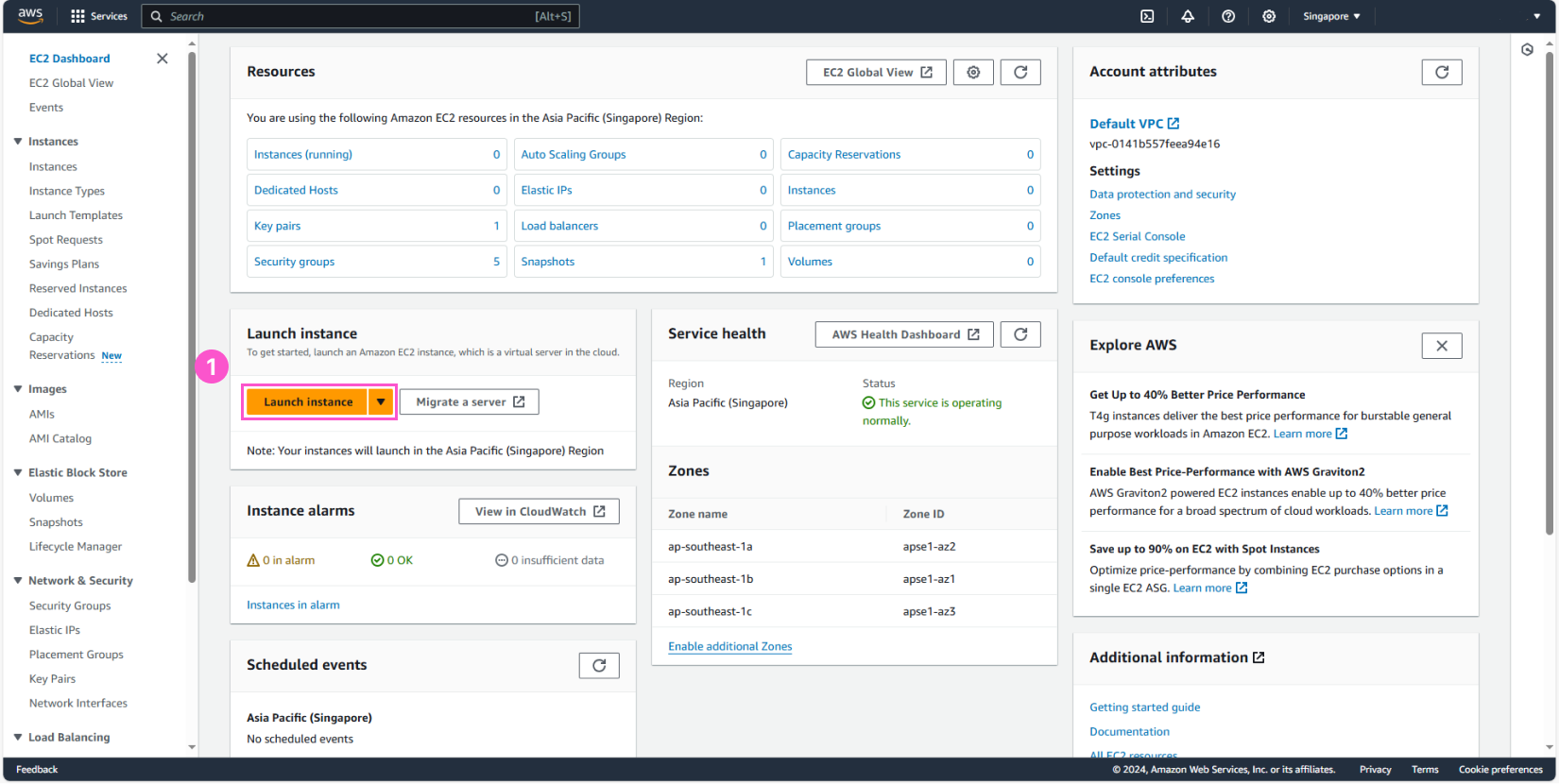Image resolution: width=1559 pixels, height=784 pixels.
Task: Close the Explore AWS panel
Action: (1442, 346)
